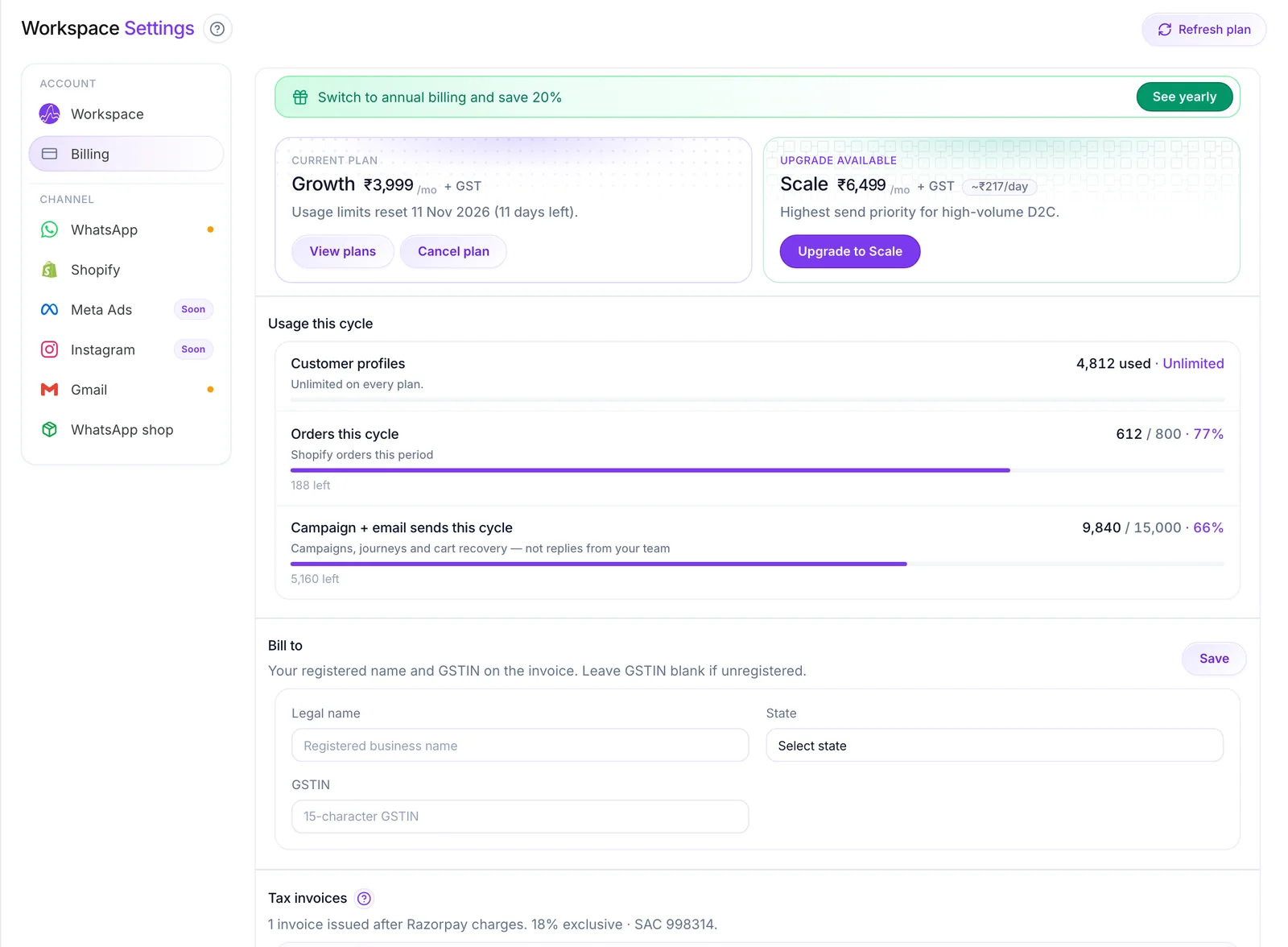The width and height of the screenshot is (1288, 947).
Task: Open the Gmail channel settings
Action: [126, 390]
